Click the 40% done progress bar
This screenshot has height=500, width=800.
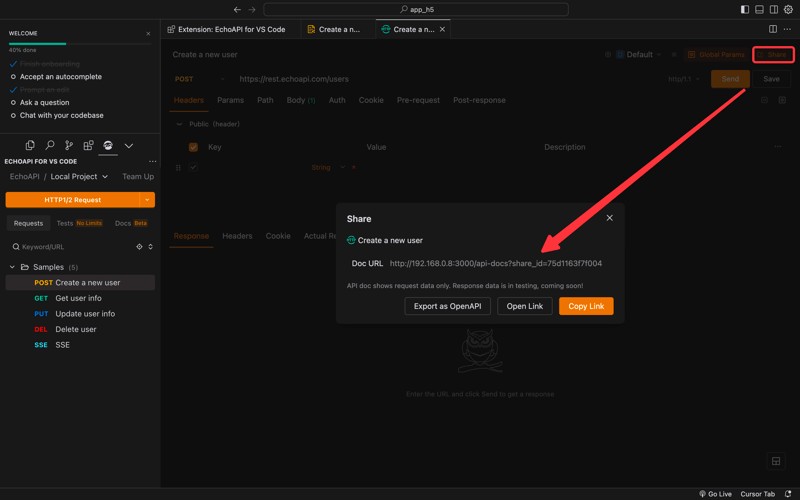[80, 44]
